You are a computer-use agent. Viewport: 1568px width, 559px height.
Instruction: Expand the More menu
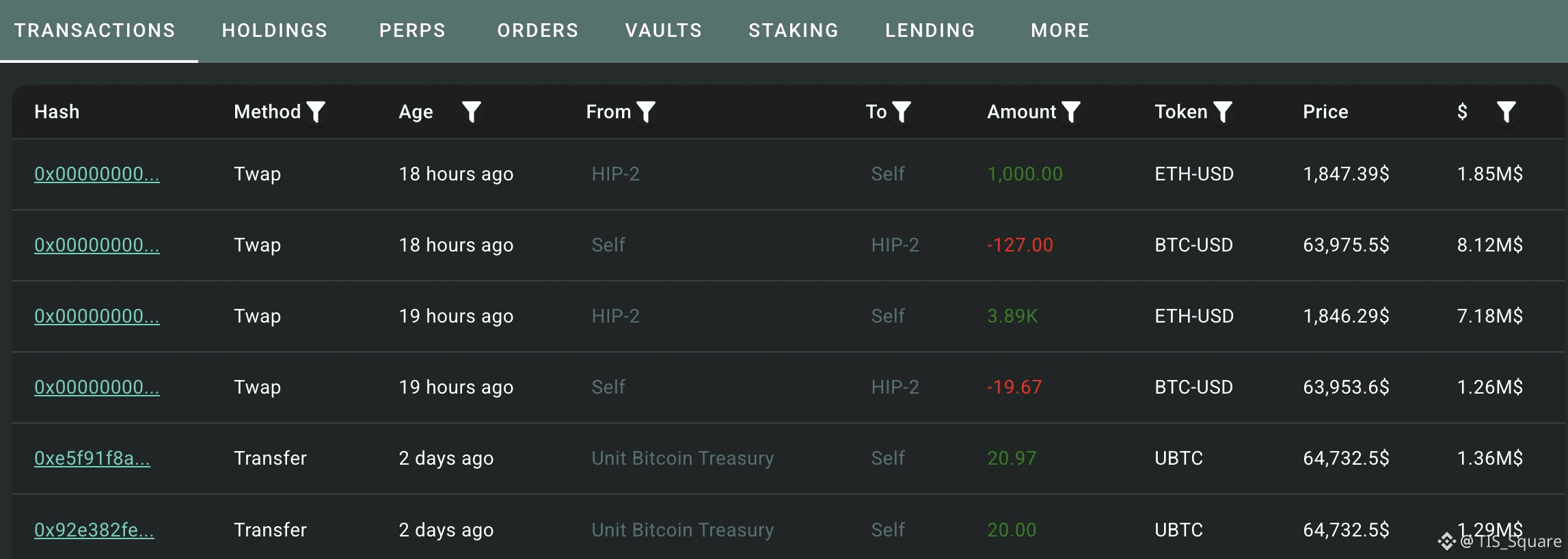pyautogui.click(x=1060, y=31)
